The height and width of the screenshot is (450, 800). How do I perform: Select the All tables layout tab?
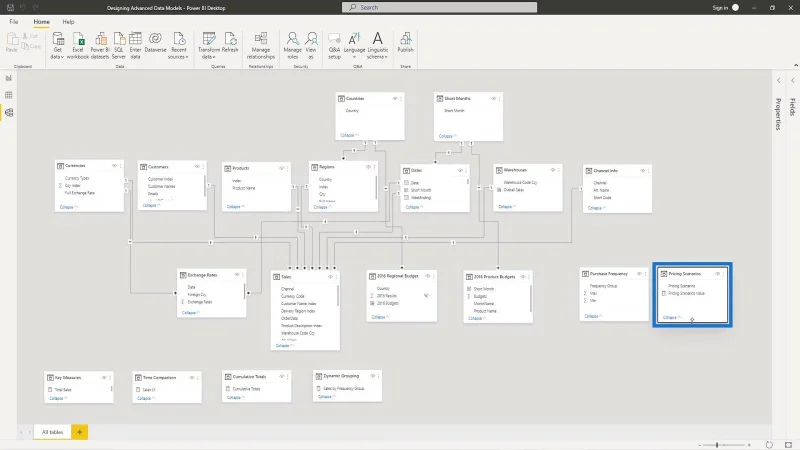pyautogui.click(x=53, y=432)
